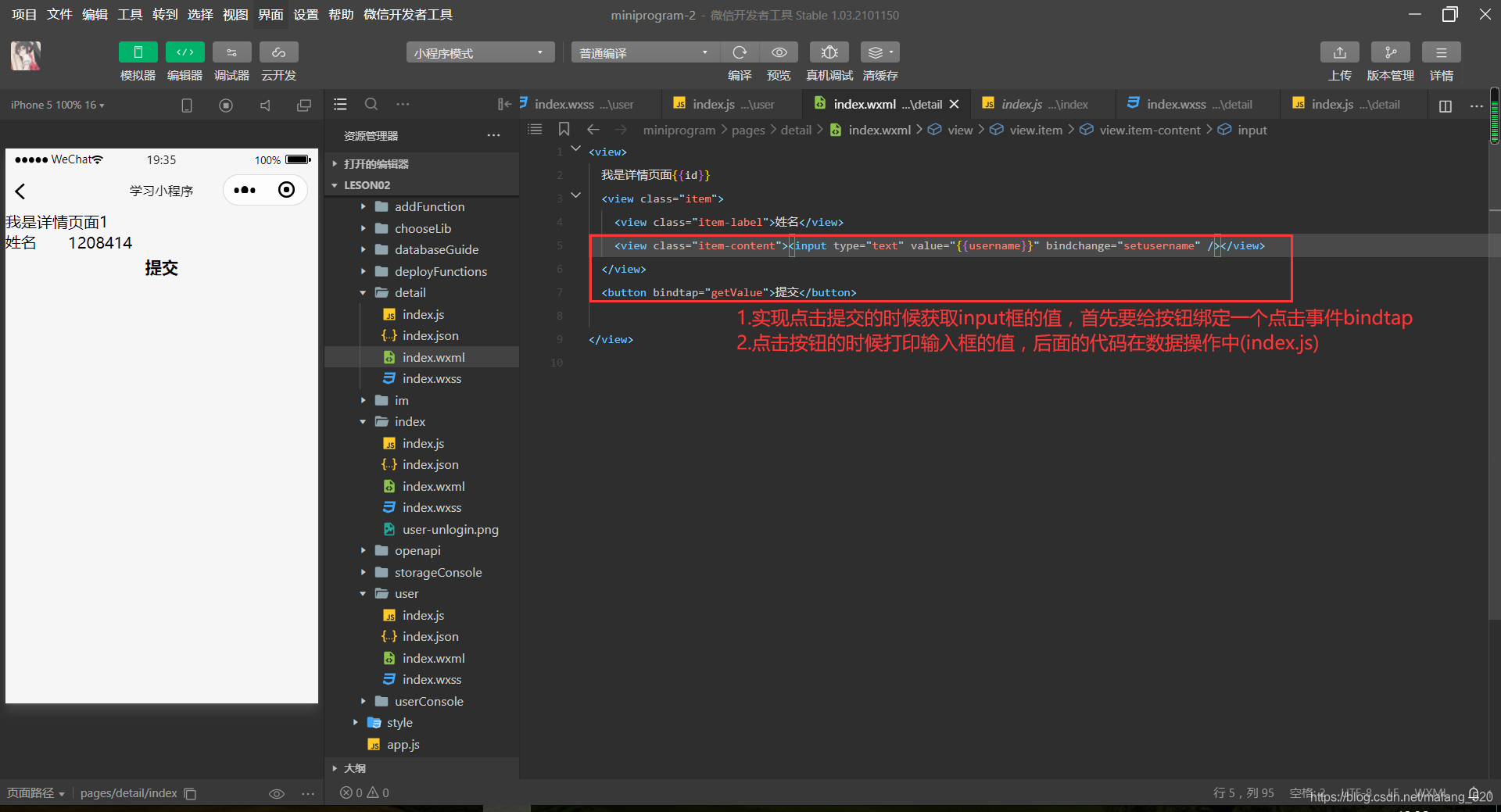
Task: Switch to index.js ...\detail tab
Action: tap(1355, 104)
